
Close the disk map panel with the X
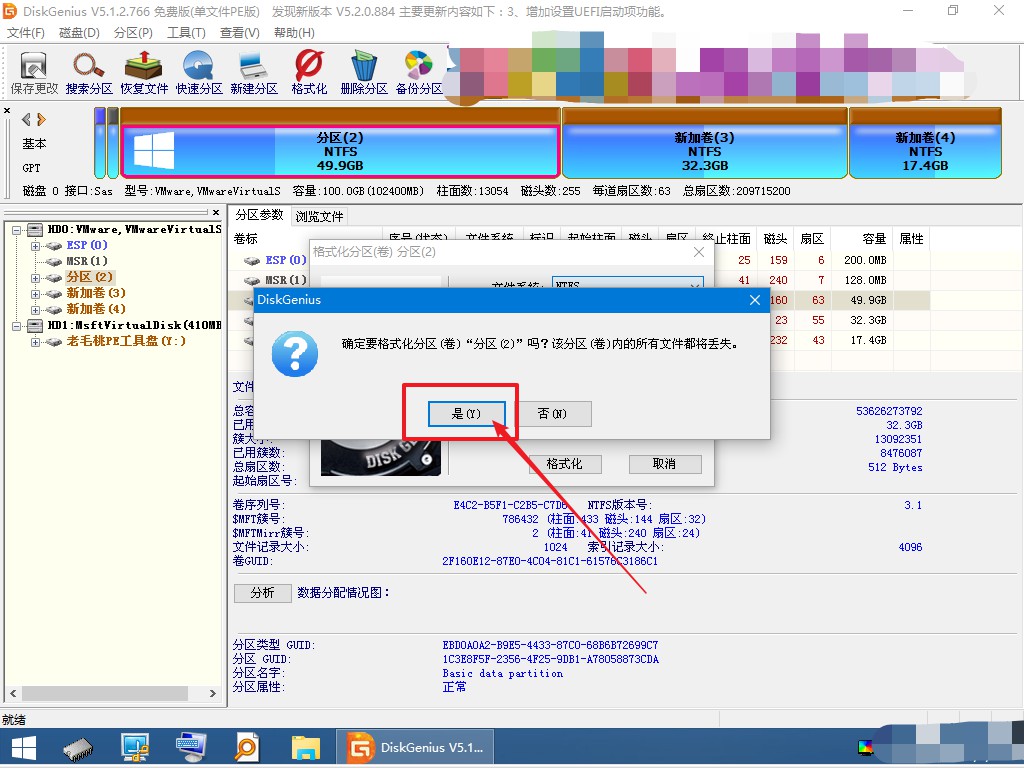click(x=7, y=110)
